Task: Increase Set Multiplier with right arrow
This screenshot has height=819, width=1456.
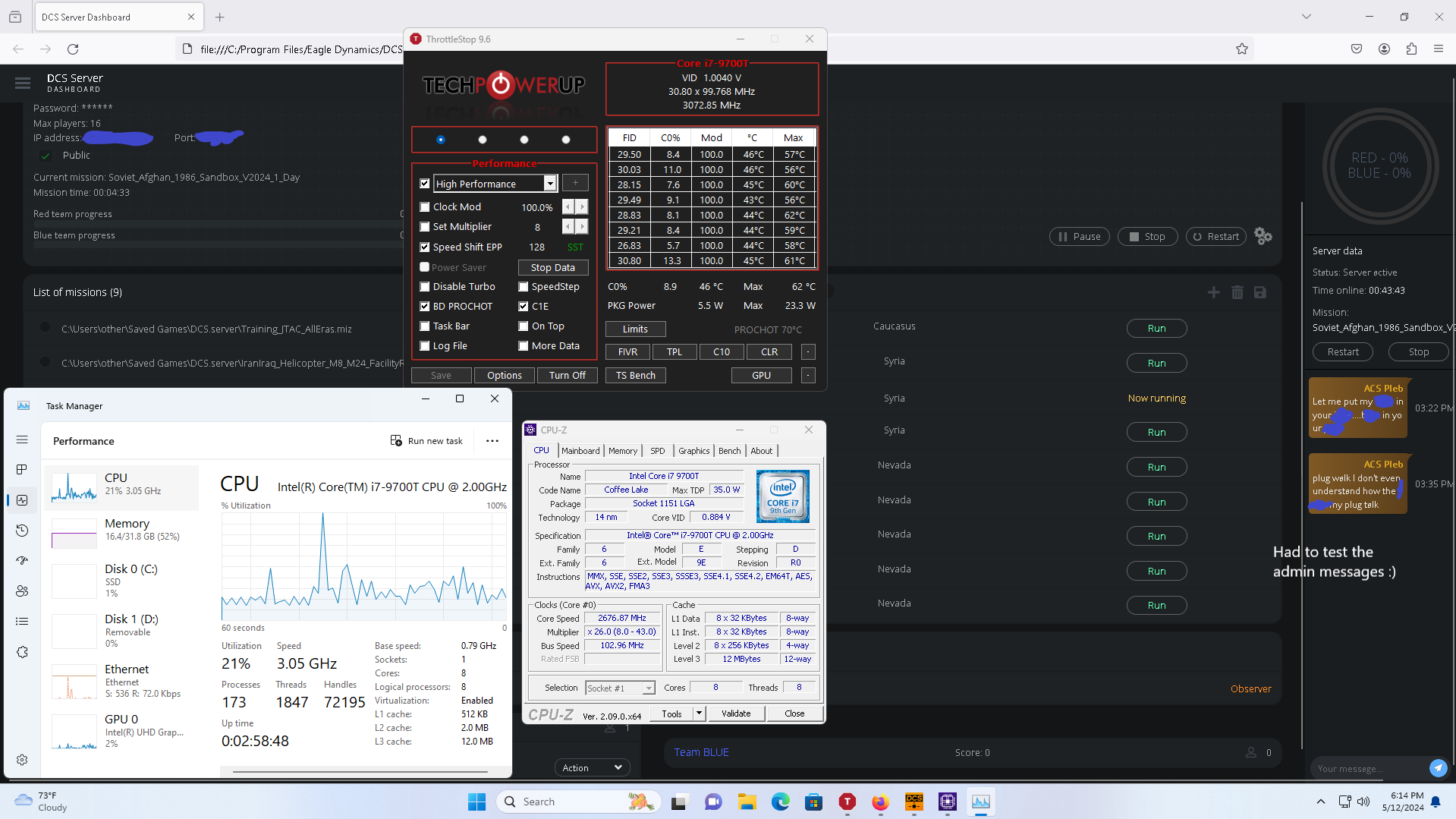Action: 582,226
